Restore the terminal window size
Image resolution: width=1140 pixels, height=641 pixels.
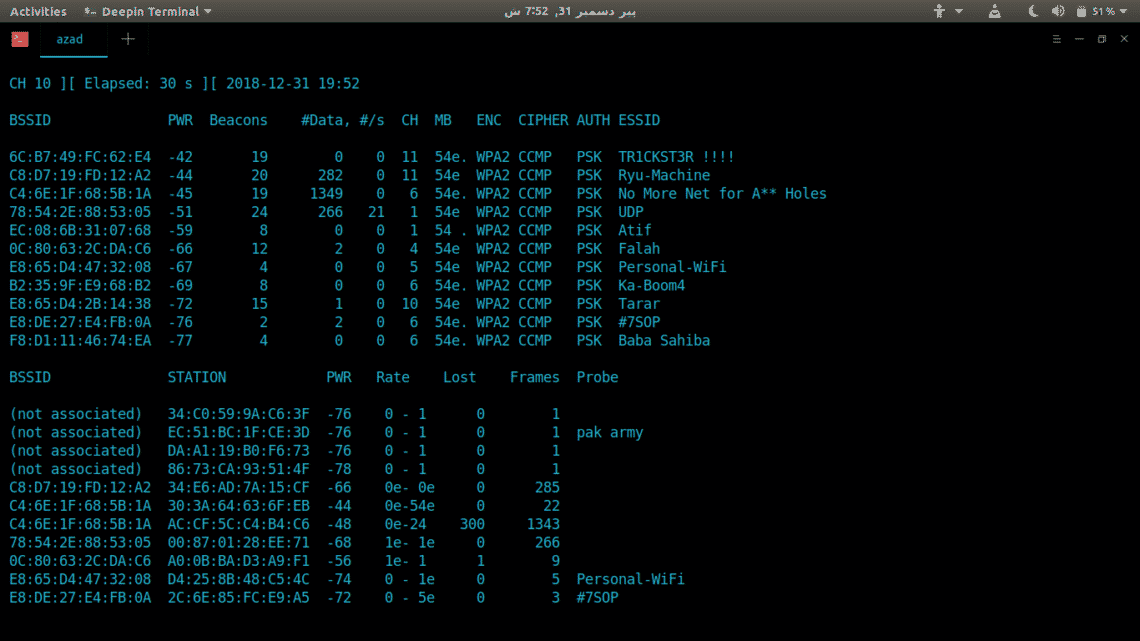click(x=1102, y=40)
